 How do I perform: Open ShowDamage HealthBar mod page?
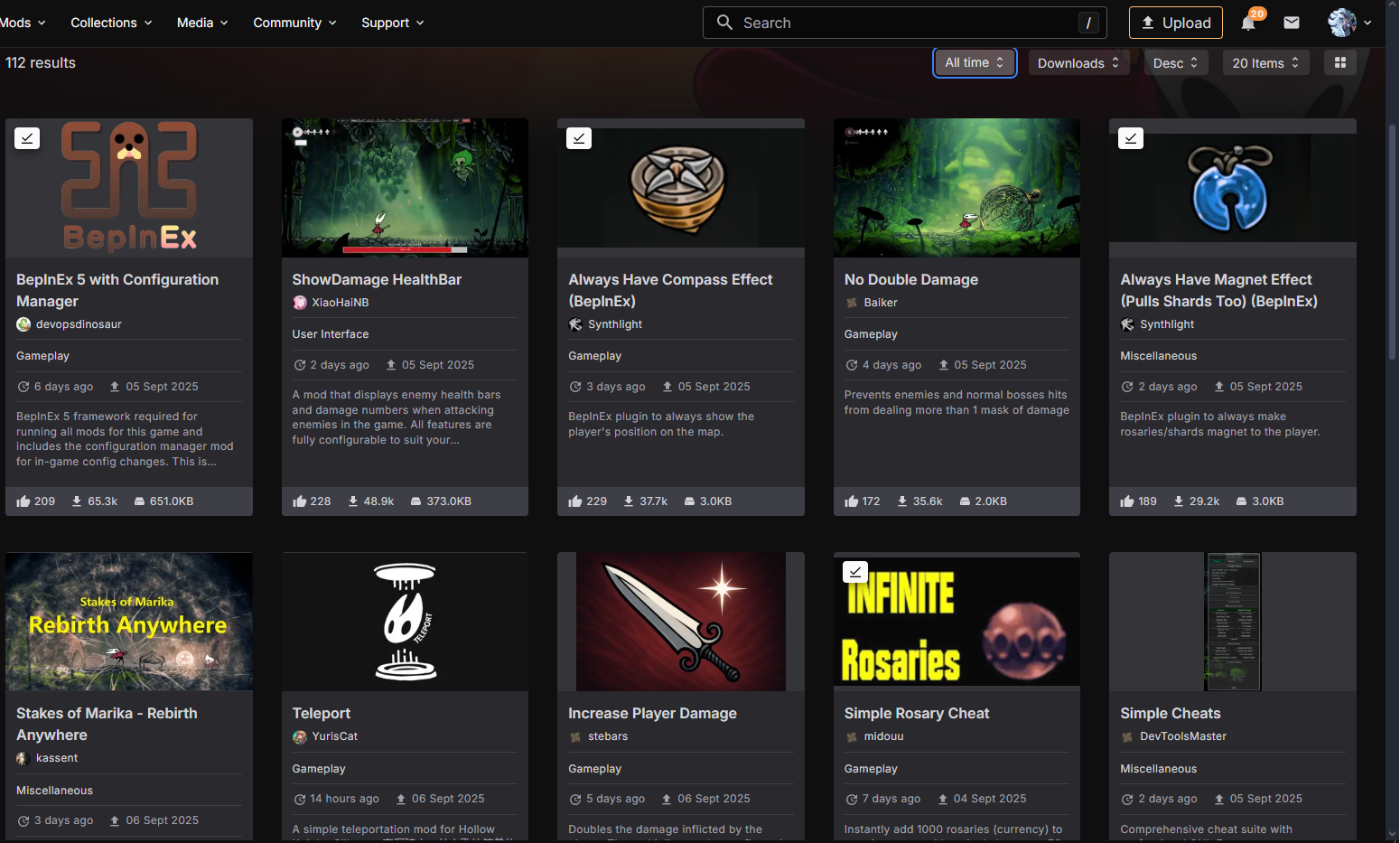click(377, 280)
